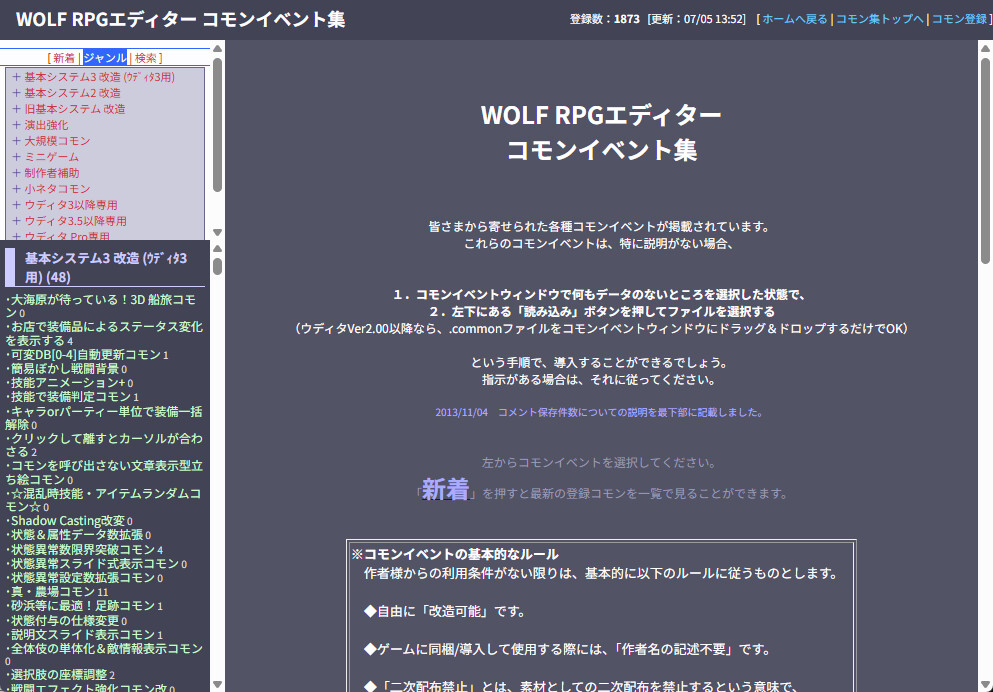Open 状態付与の仕様変更 entry
The image size is (993, 692).
65,620
